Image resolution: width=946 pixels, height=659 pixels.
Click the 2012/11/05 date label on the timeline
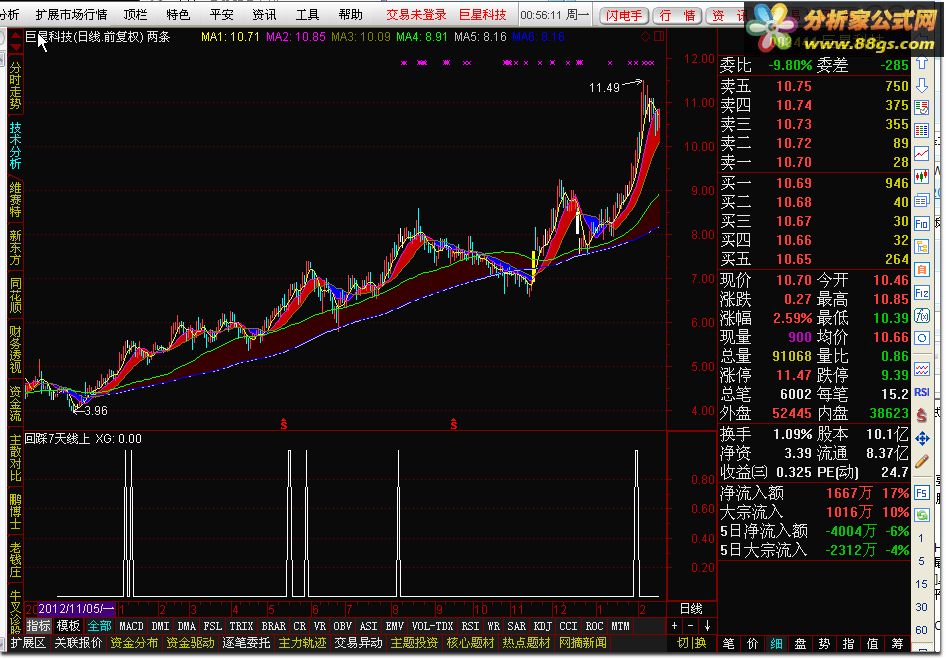point(77,608)
